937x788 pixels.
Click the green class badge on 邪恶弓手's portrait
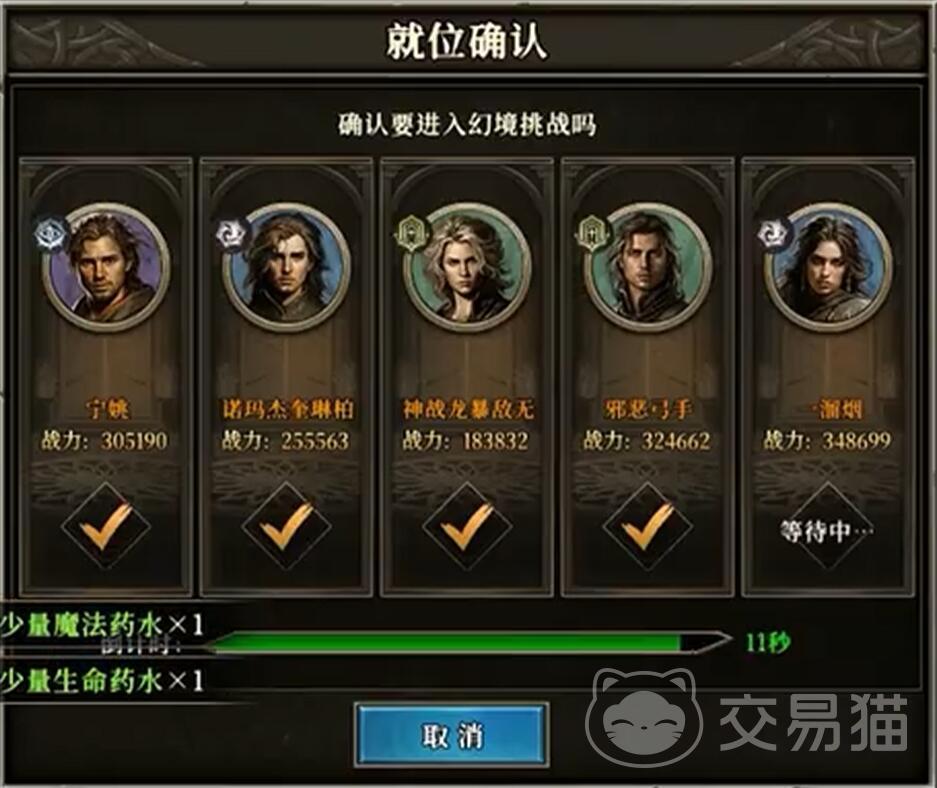[x=592, y=234]
